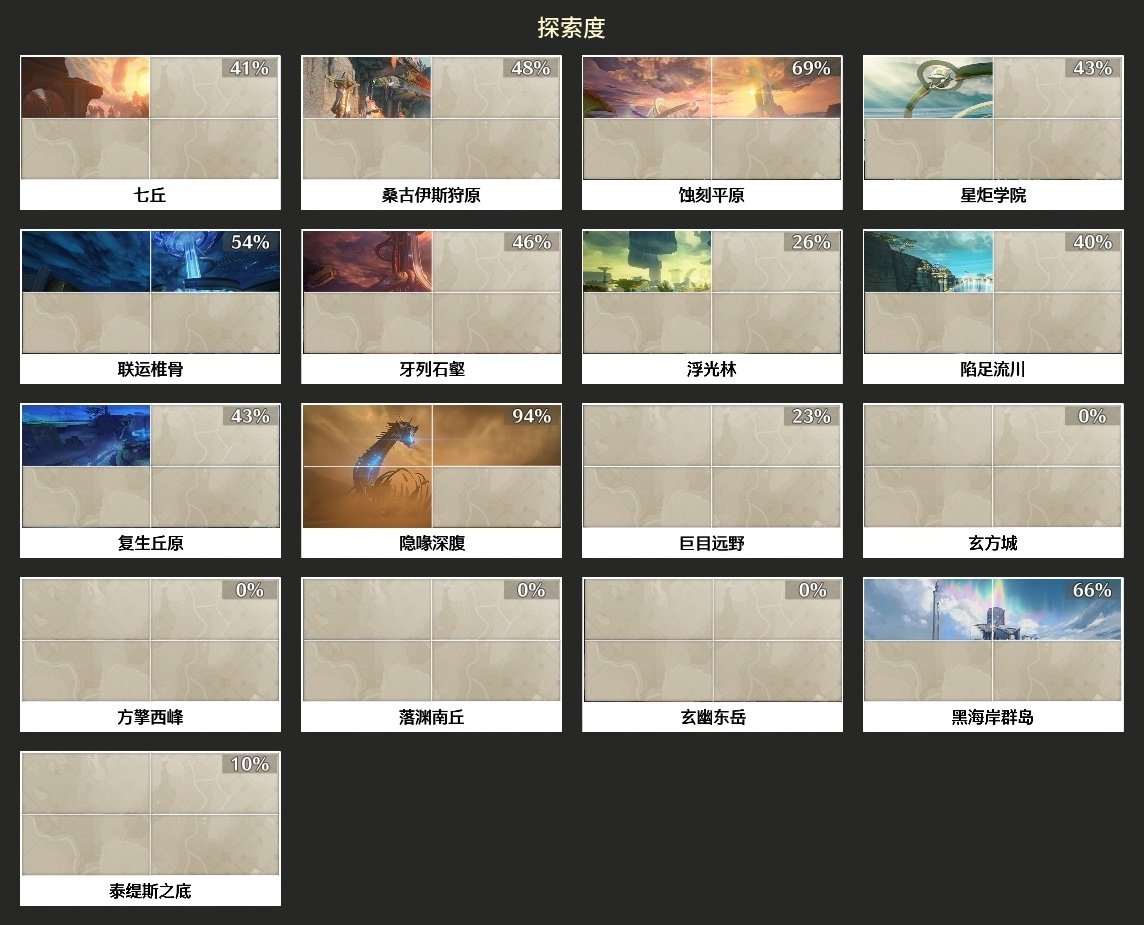Select the 泰缇斯之底 blank map card
This screenshot has width=1144, height=925.
[x=150, y=814]
